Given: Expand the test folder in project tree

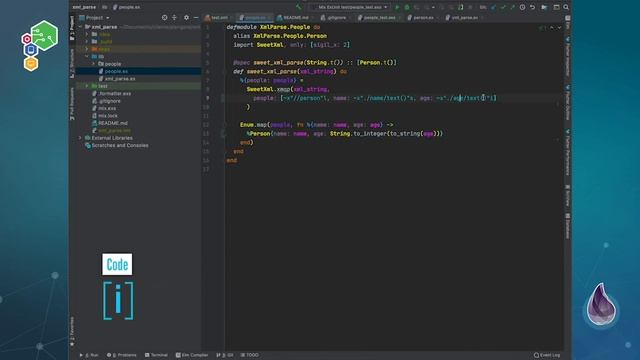Looking at the screenshot, I should 87,86.
